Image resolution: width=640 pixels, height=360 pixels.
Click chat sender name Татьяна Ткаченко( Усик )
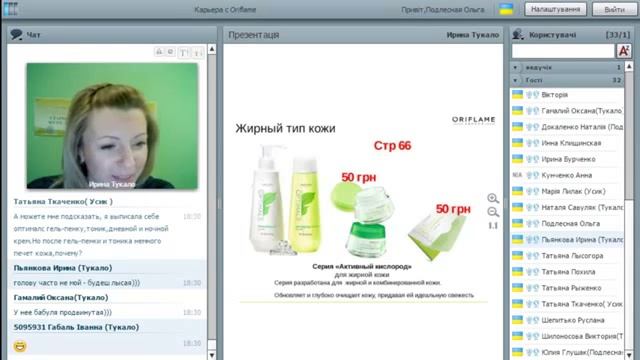[63, 202]
